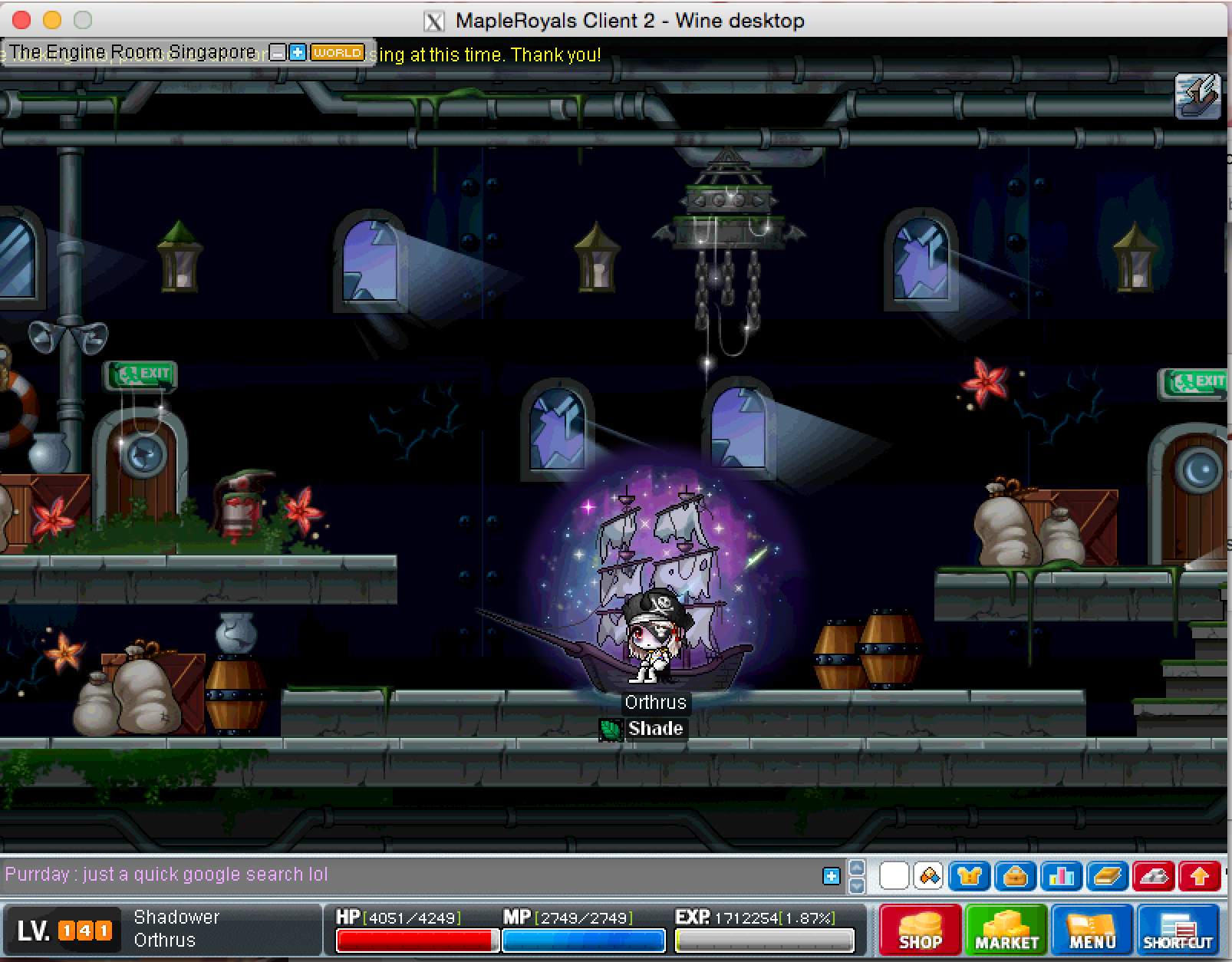The height and width of the screenshot is (962, 1232).
Task: Minimize the minimap with minus button
Action: click(x=278, y=53)
